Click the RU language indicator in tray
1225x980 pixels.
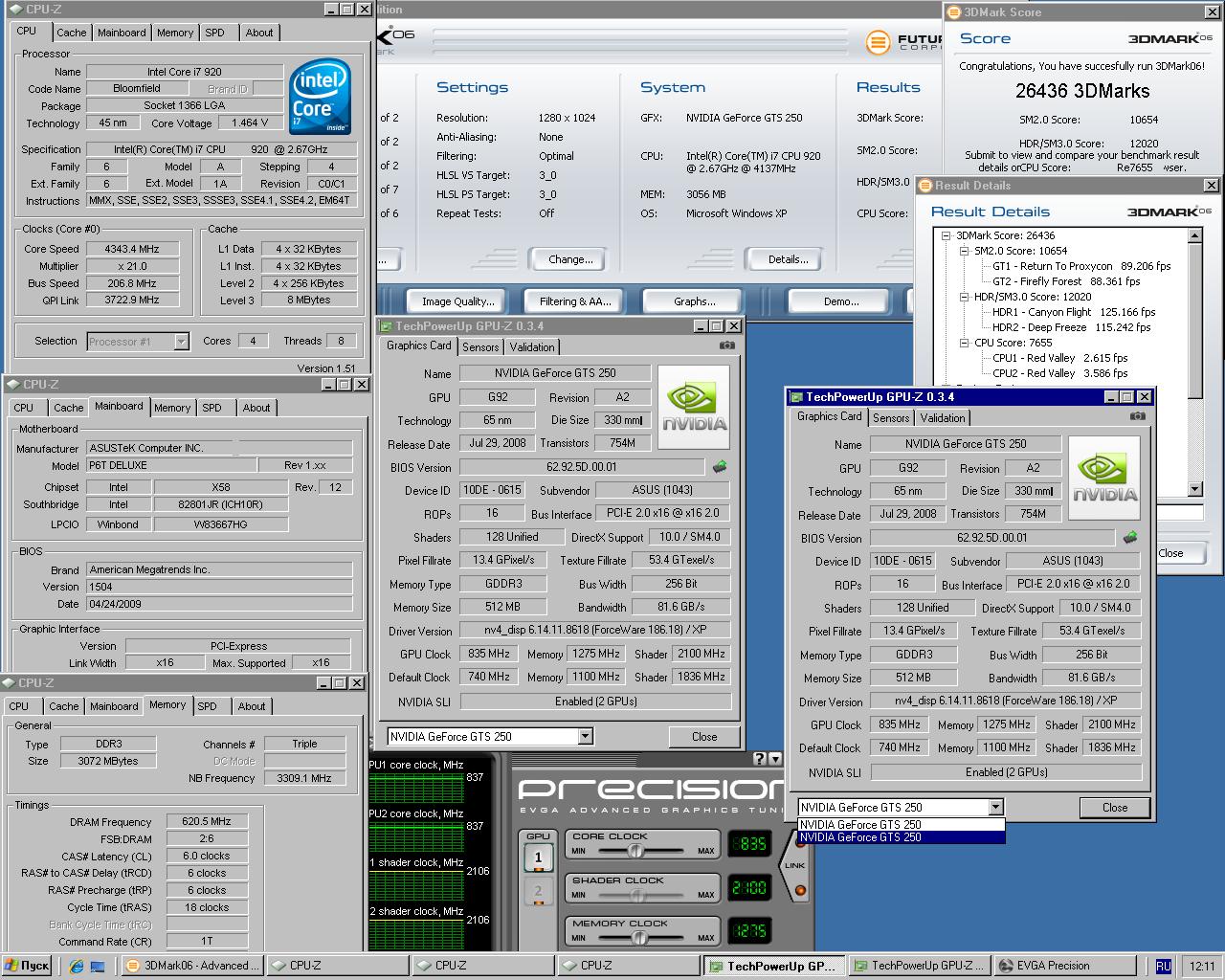pyautogui.click(x=1163, y=966)
